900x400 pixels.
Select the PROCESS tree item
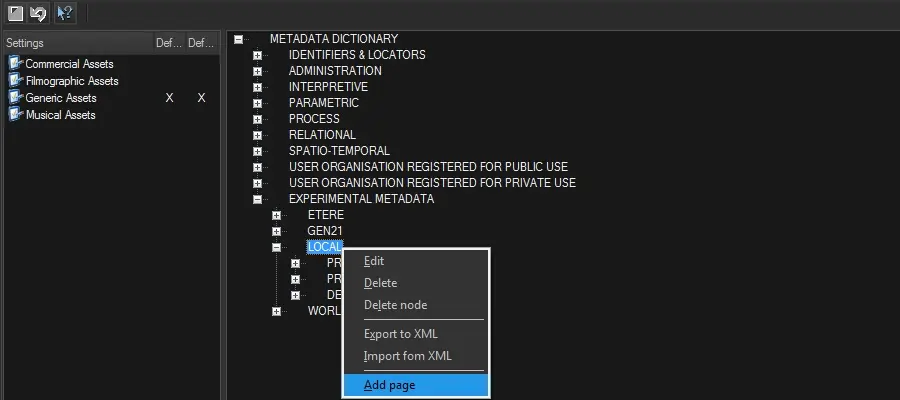pos(314,119)
